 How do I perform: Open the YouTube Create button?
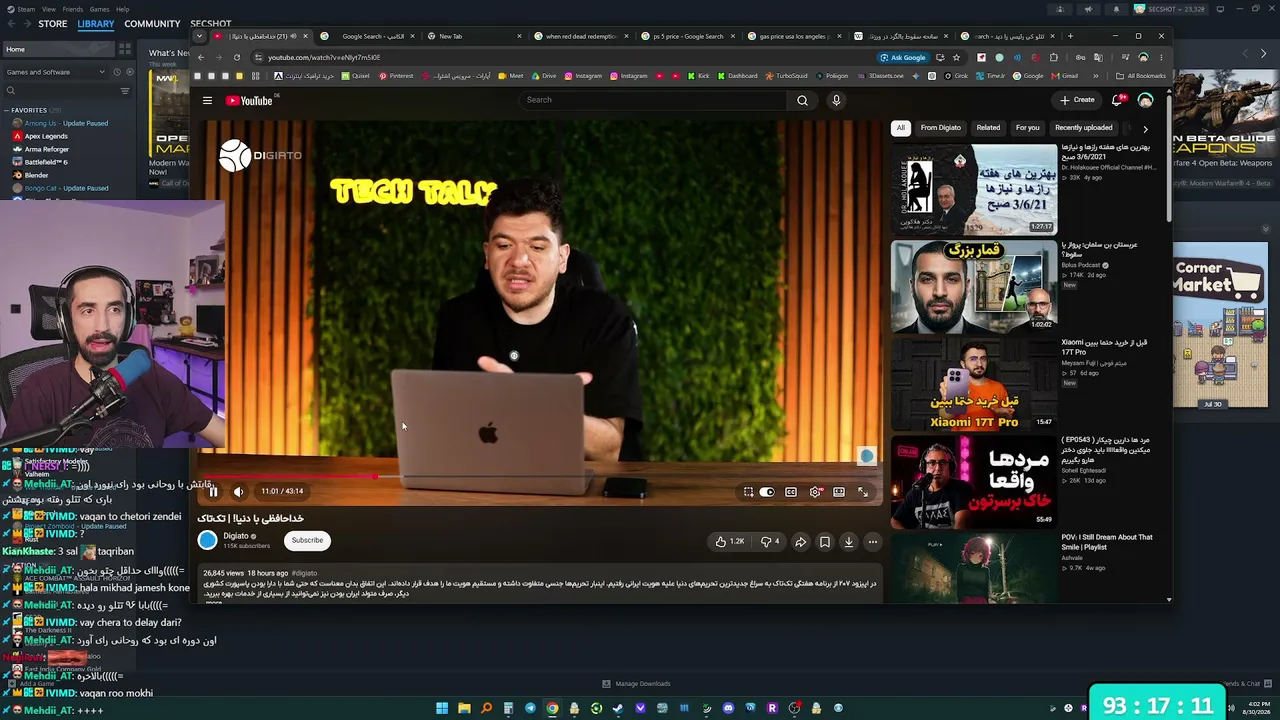(x=1077, y=100)
